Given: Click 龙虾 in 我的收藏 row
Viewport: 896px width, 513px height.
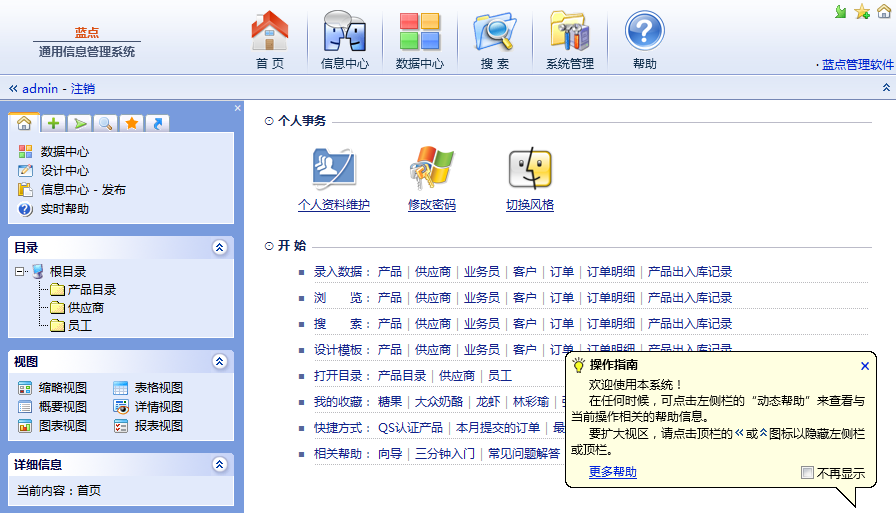Looking at the screenshot, I should pyautogui.click(x=488, y=402).
